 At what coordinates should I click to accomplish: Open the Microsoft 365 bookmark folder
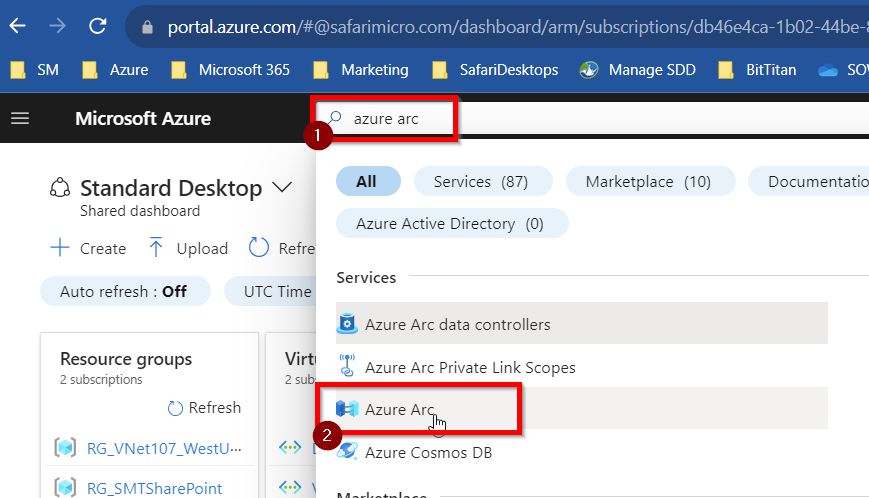[x=230, y=70]
